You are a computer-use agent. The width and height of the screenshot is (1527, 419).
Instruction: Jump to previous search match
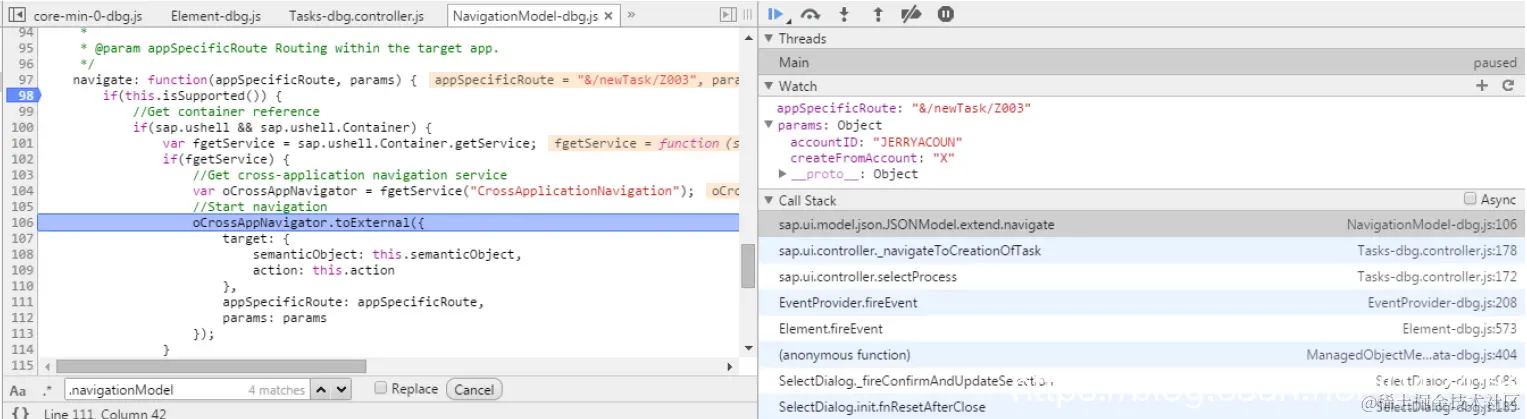[x=321, y=390]
